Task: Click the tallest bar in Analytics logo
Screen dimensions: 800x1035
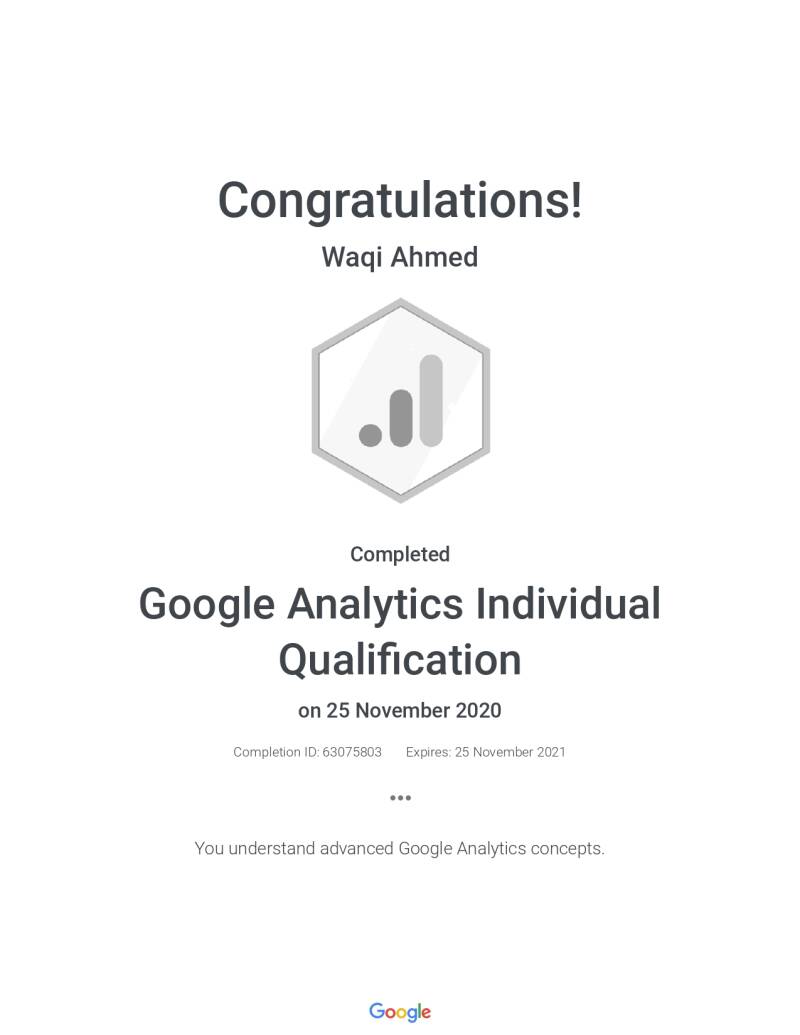Action: (x=430, y=400)
